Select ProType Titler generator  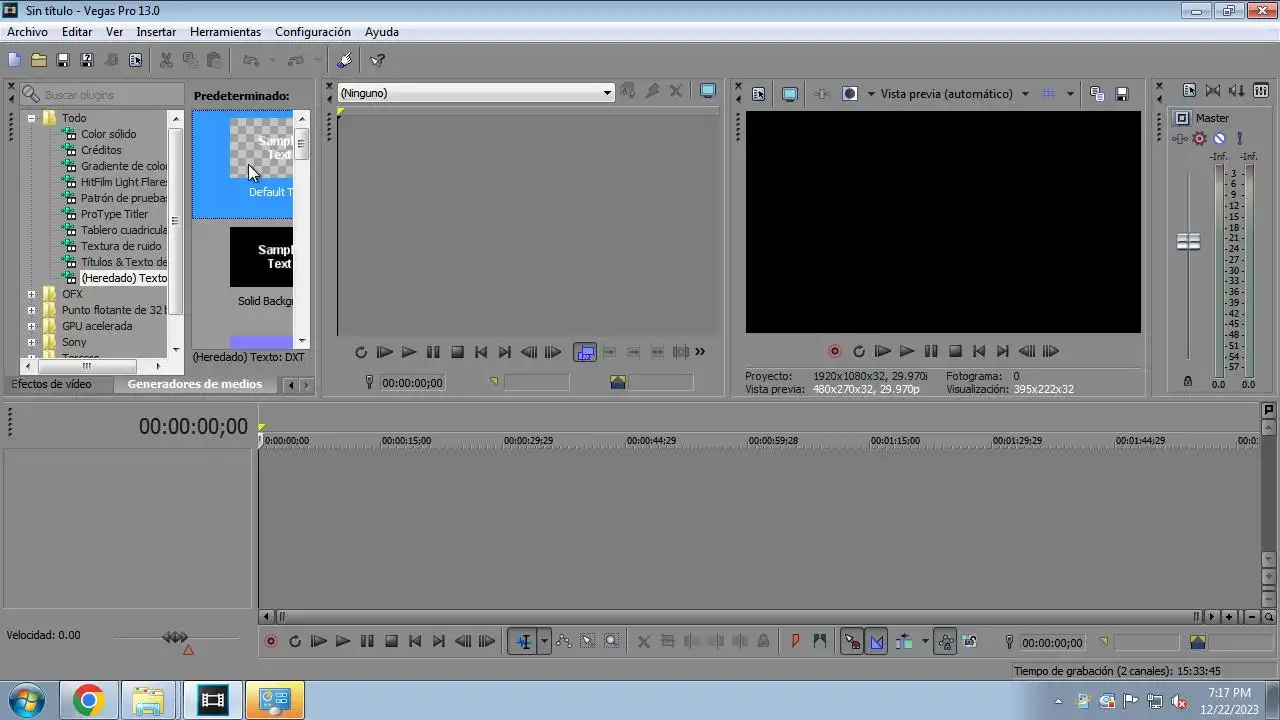[114, 214]
